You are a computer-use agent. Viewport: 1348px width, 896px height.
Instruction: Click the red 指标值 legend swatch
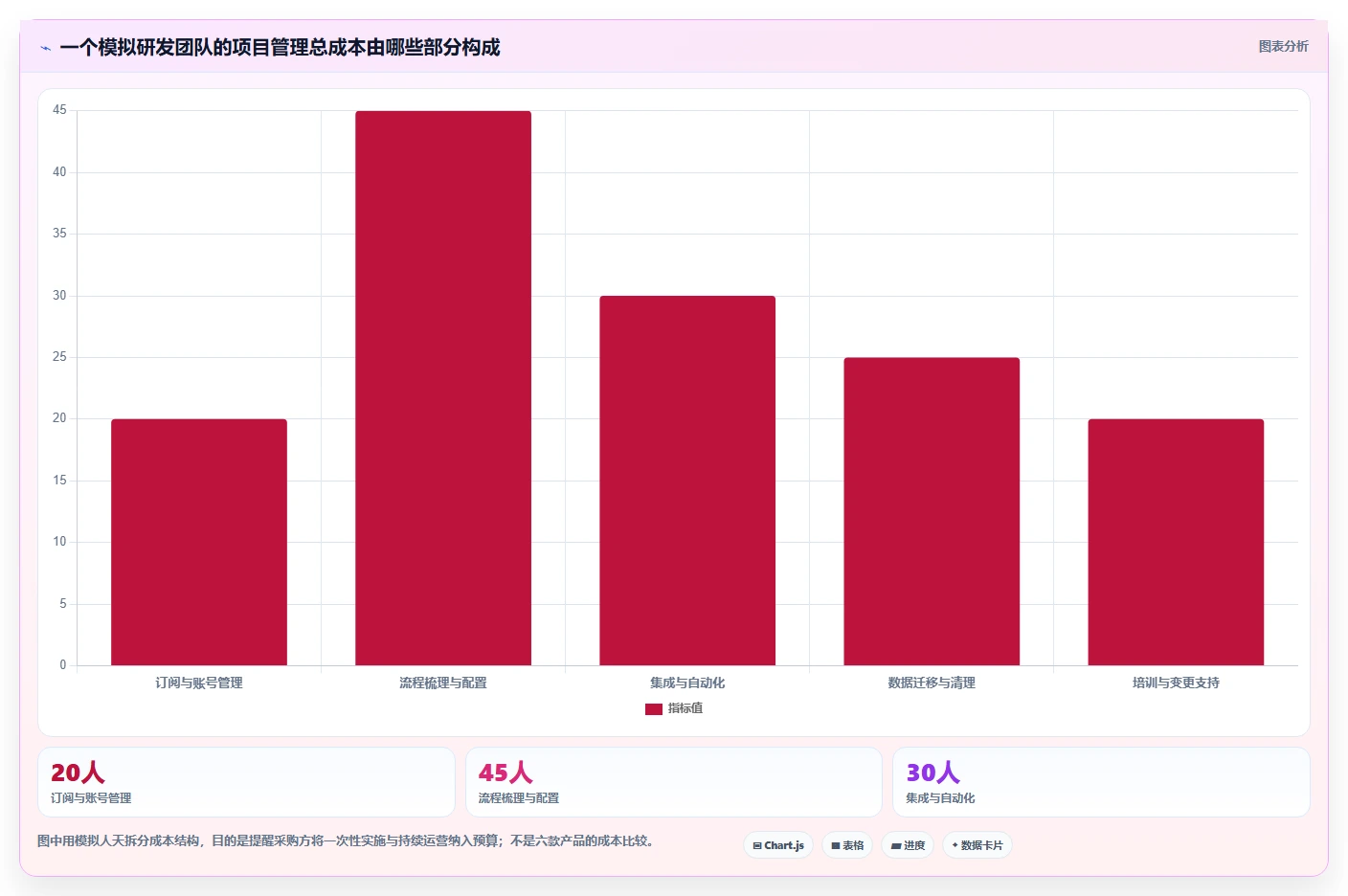[654, 709]
